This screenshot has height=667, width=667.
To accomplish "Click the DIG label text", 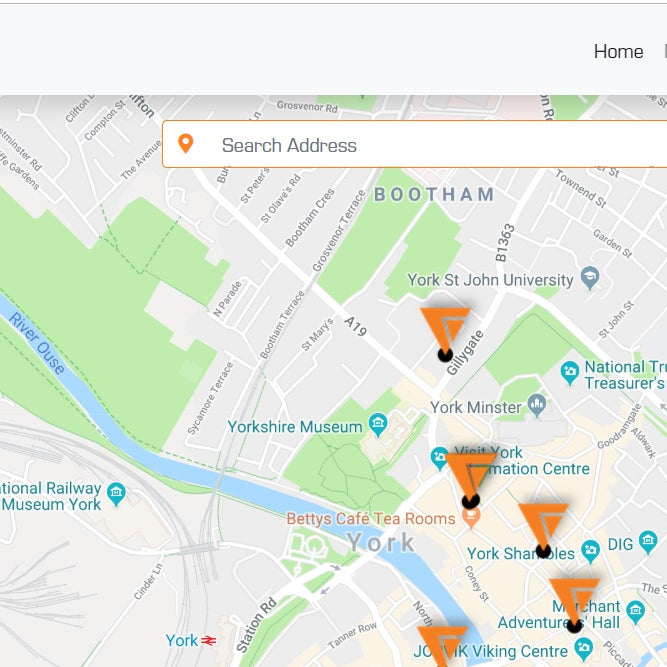I will click(x=620, y=544).
